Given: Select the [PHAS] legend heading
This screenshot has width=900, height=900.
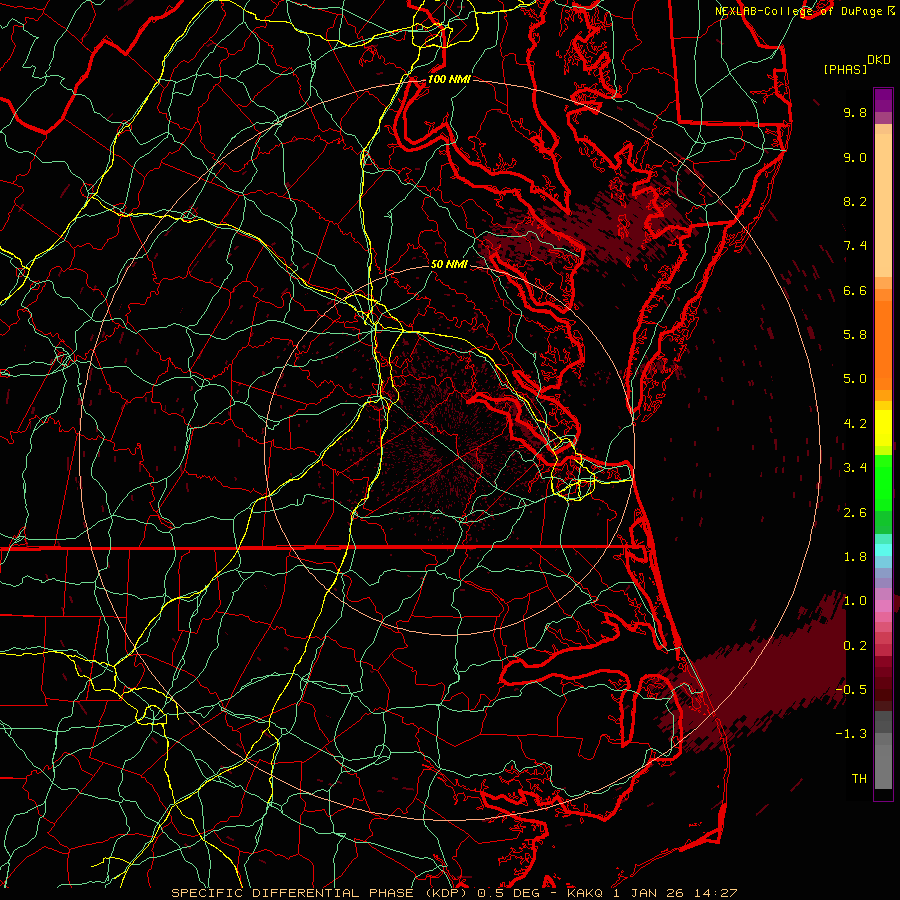Looking at the screenshot, I should [x=845, y=69].
